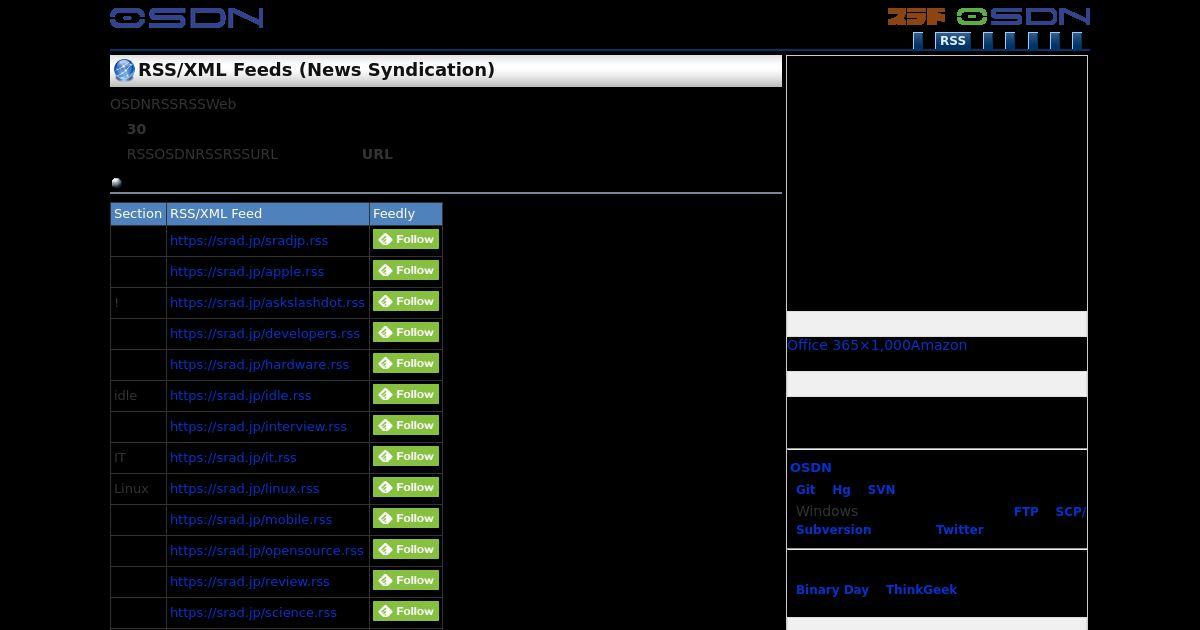Image resolution: width=1200 pixels, height=630 pixels.
Task: Open the Git link in the sidebar
Action: coord(806,489)
